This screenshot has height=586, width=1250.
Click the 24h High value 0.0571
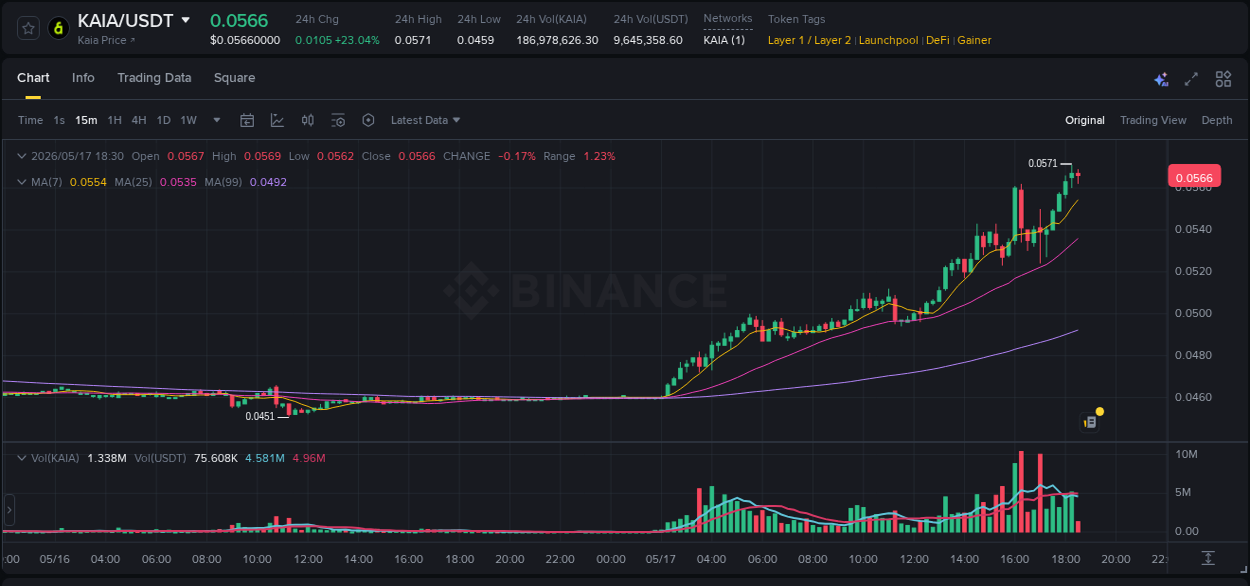tap(412, 40)
